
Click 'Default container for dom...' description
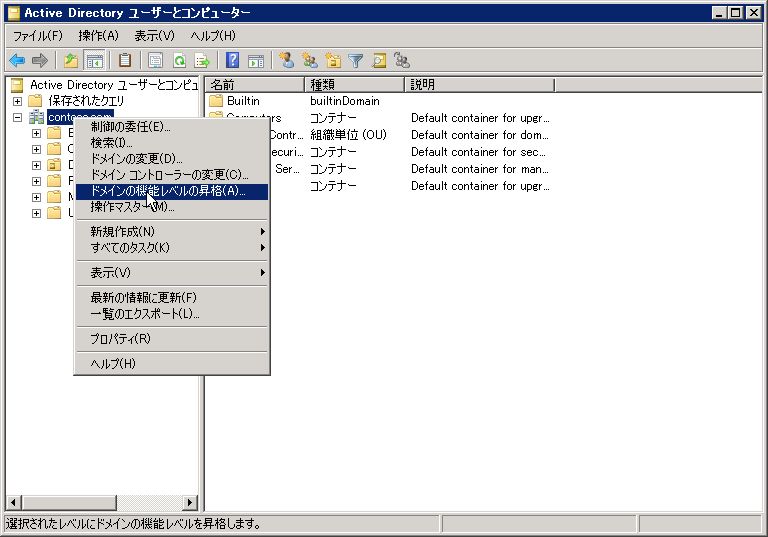[480, 135]
